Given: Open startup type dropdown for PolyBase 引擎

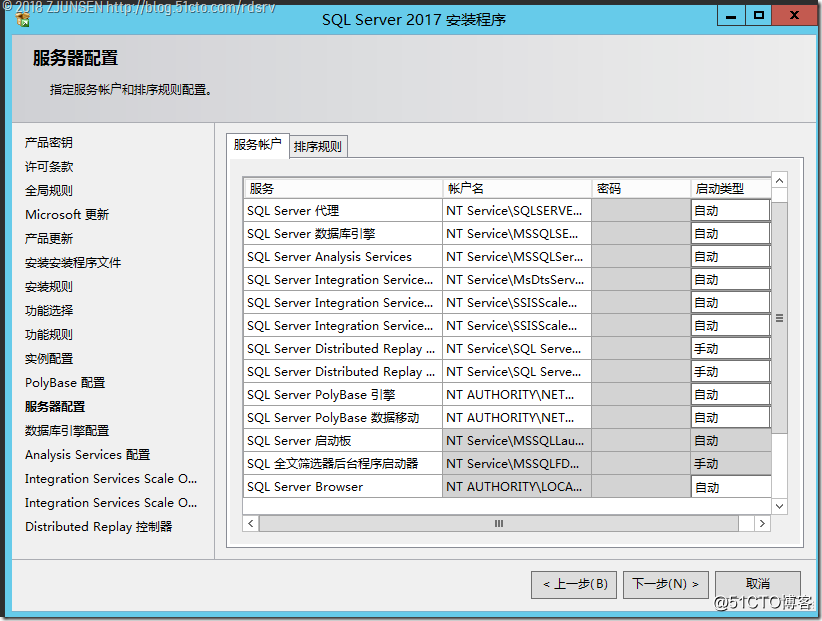Looking at the screenshot, I should [x=731, y=395].
